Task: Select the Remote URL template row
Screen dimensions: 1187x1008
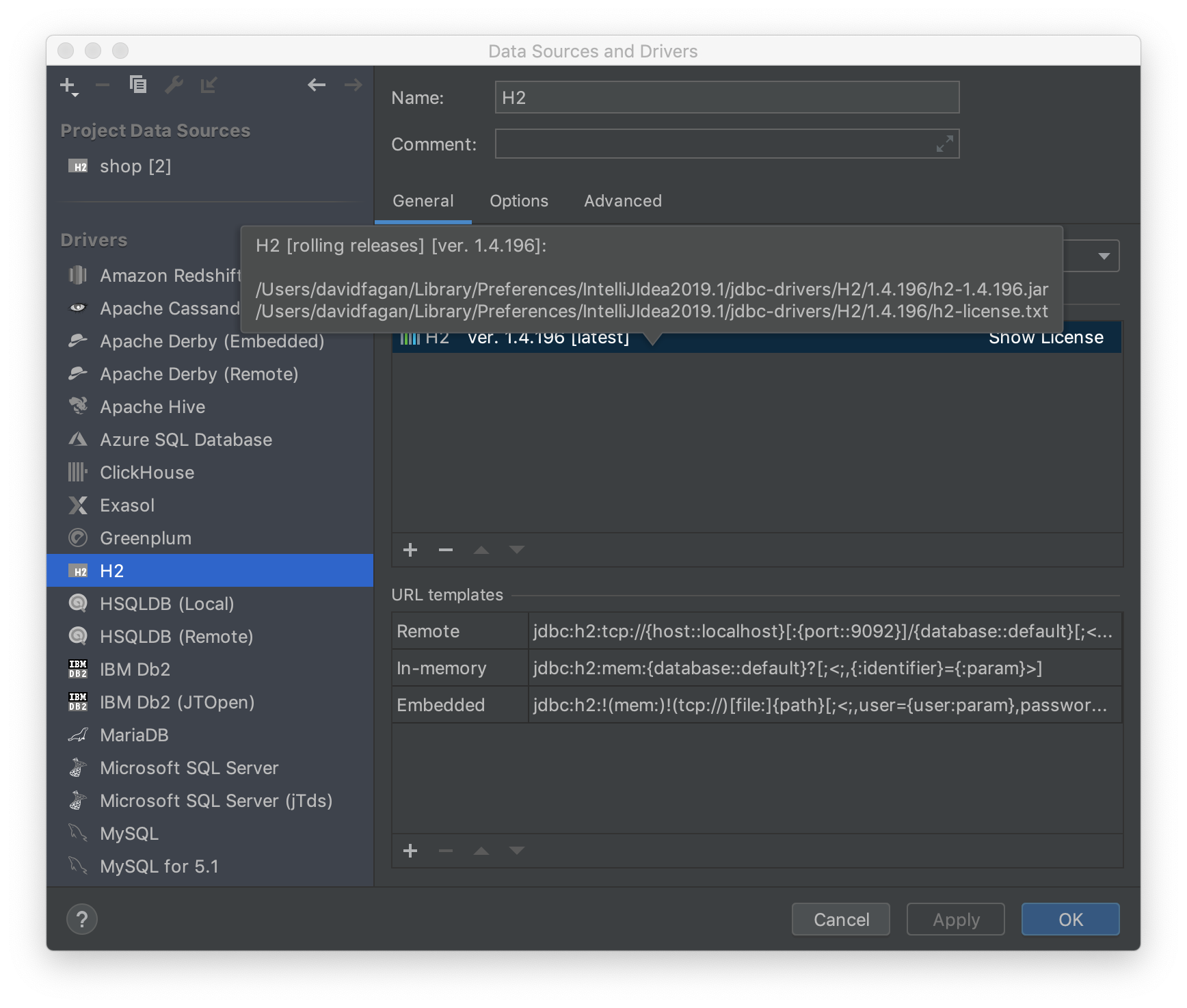Action: pos(757,631)
